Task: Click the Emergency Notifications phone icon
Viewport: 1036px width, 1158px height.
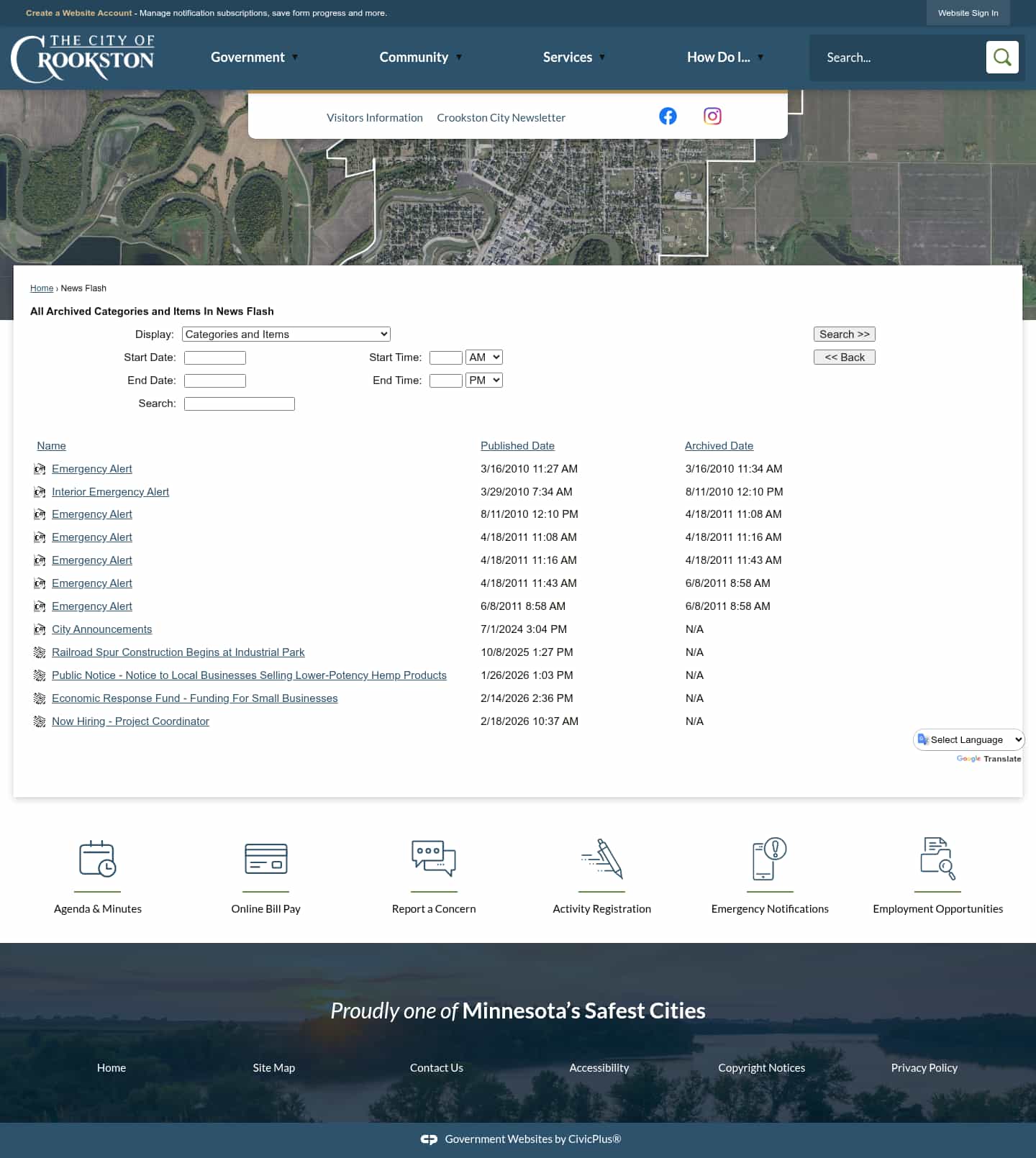Action: 770,858
